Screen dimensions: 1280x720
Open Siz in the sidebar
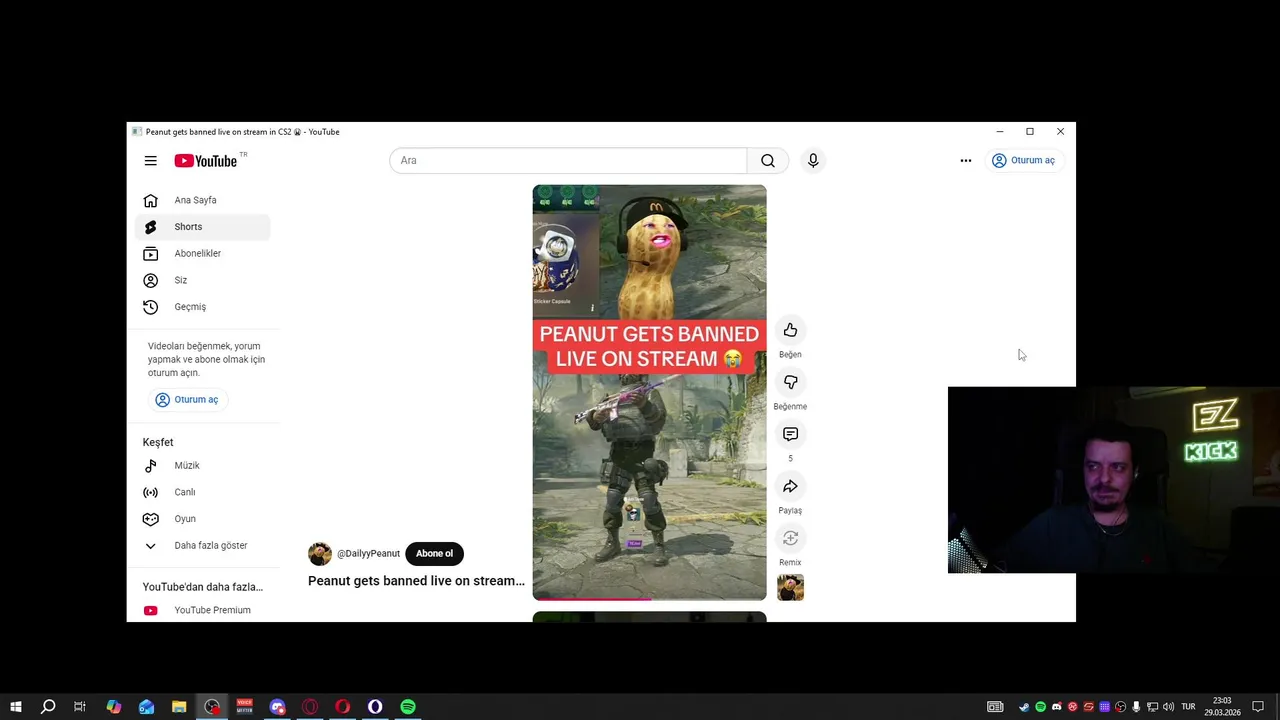coord(202,280)
